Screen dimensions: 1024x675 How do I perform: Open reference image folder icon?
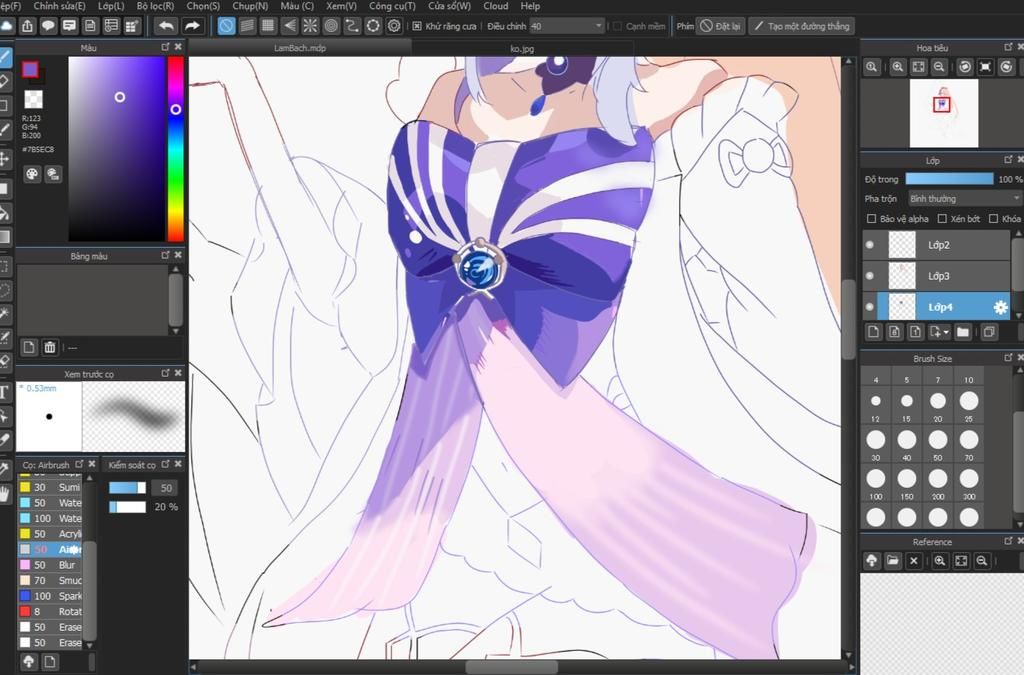click(x=892, y=561)
